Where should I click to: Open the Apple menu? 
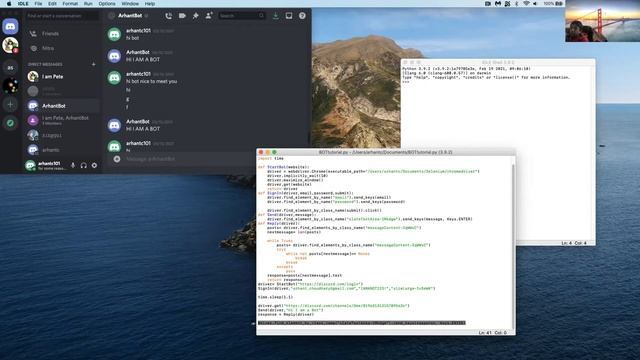[x=9, y=4]
